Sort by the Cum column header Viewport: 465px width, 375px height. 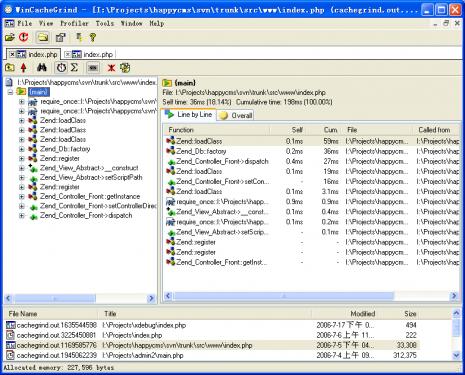pos(331,130)
